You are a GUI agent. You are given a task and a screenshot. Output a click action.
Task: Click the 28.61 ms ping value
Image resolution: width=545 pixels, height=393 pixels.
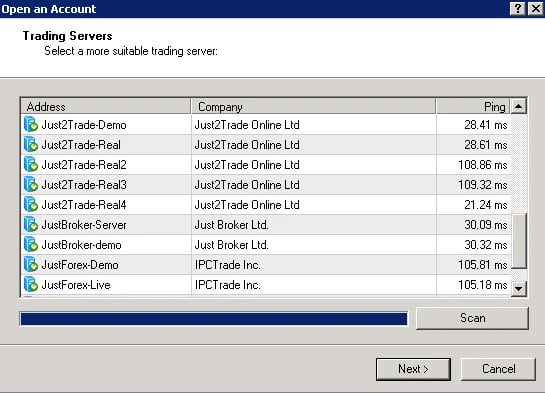tap(486, 145)
